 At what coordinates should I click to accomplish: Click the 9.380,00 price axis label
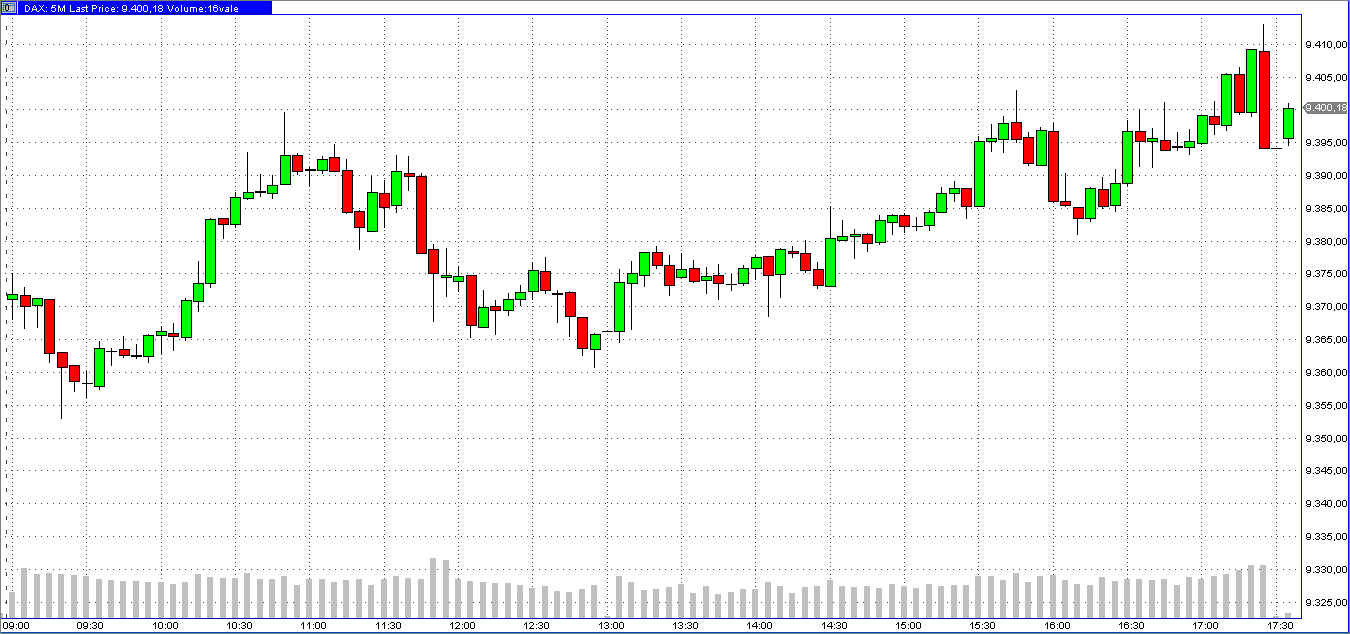point(1324,242)
